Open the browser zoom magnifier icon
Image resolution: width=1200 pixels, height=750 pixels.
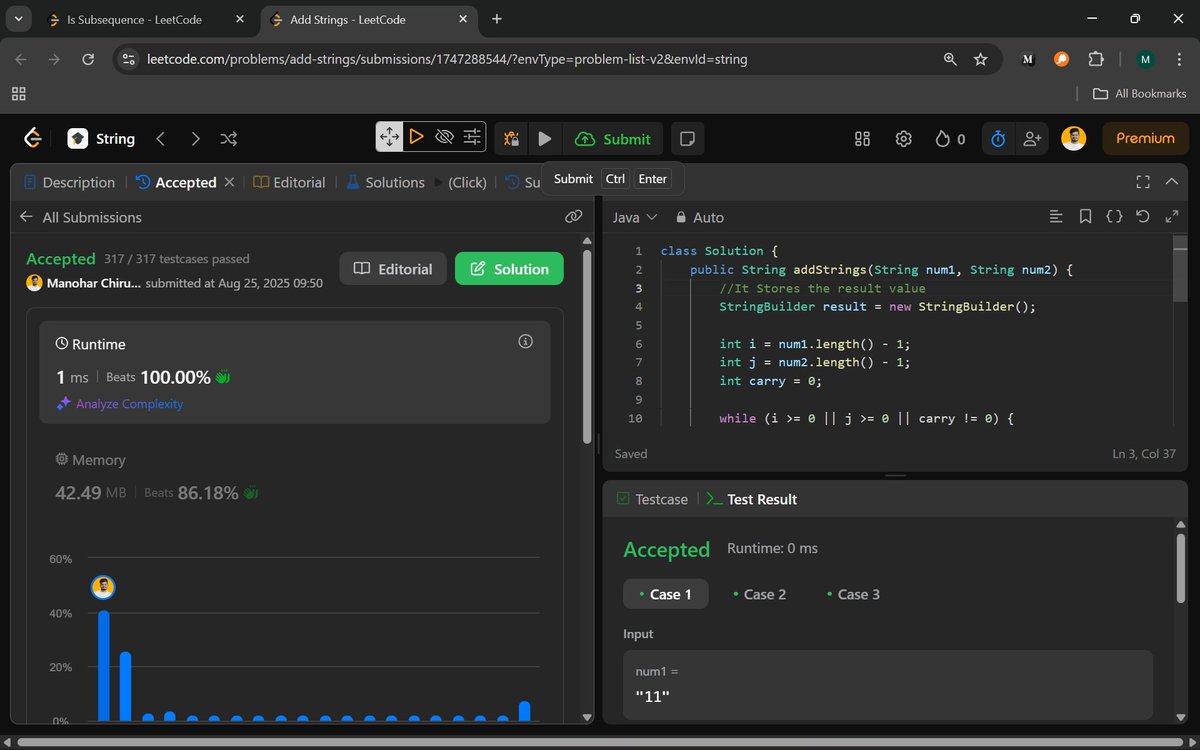(x=950, y=59)
